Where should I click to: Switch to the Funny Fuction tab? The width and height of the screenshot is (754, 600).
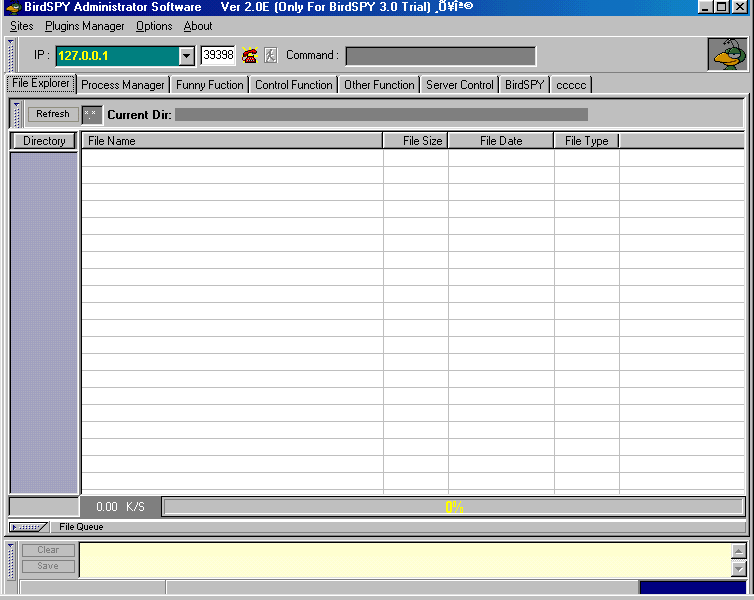point(210,85)
